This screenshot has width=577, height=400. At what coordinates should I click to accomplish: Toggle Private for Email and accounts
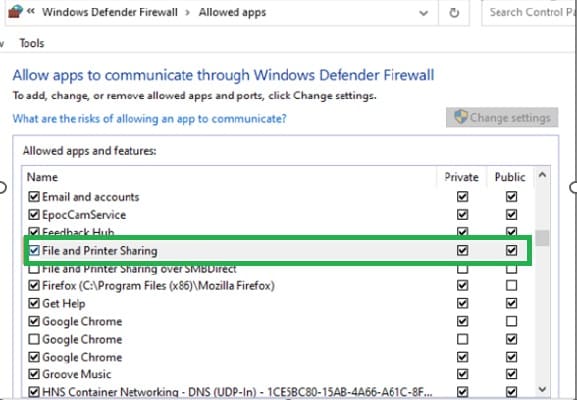click(x=463, y=197)
